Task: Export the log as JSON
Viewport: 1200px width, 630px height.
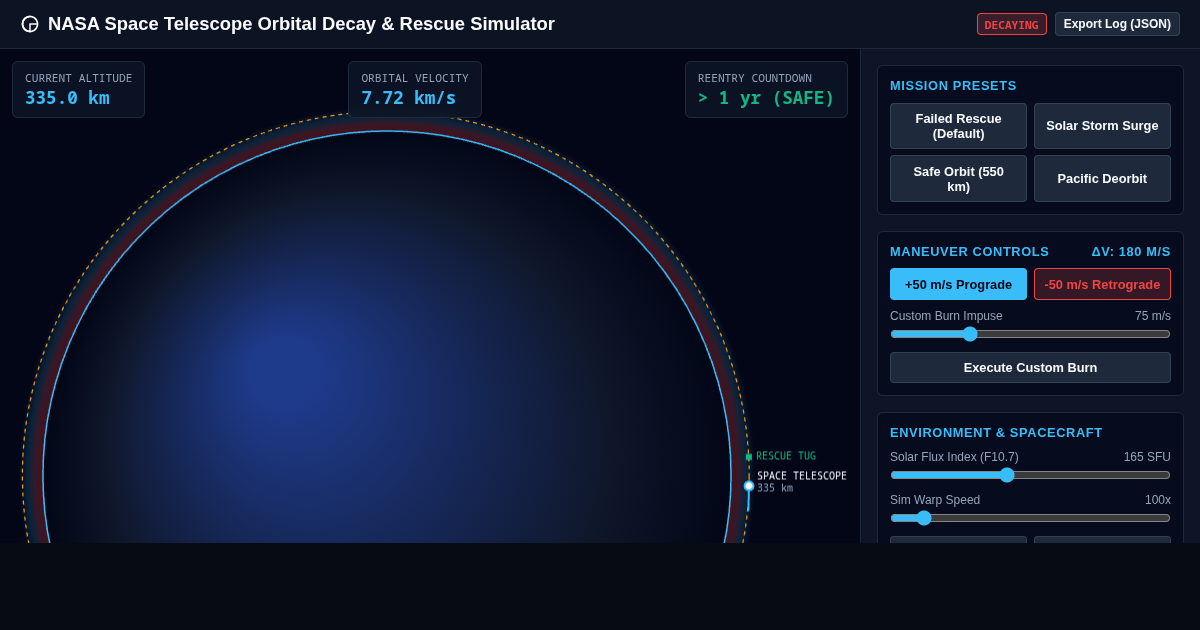Action: (1117, 24)
